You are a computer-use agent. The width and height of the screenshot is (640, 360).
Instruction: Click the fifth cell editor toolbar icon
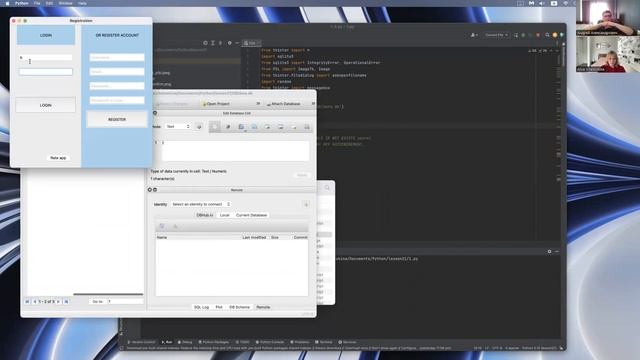(x=267, y=127)
